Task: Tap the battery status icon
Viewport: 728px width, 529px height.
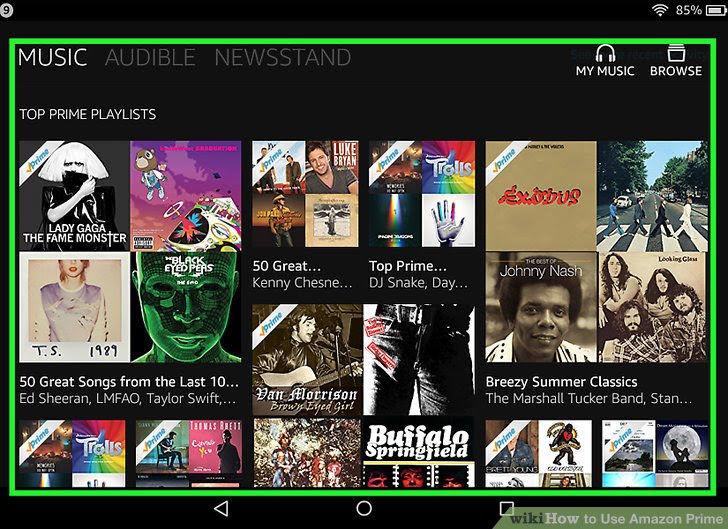Action: pos(715,10)
